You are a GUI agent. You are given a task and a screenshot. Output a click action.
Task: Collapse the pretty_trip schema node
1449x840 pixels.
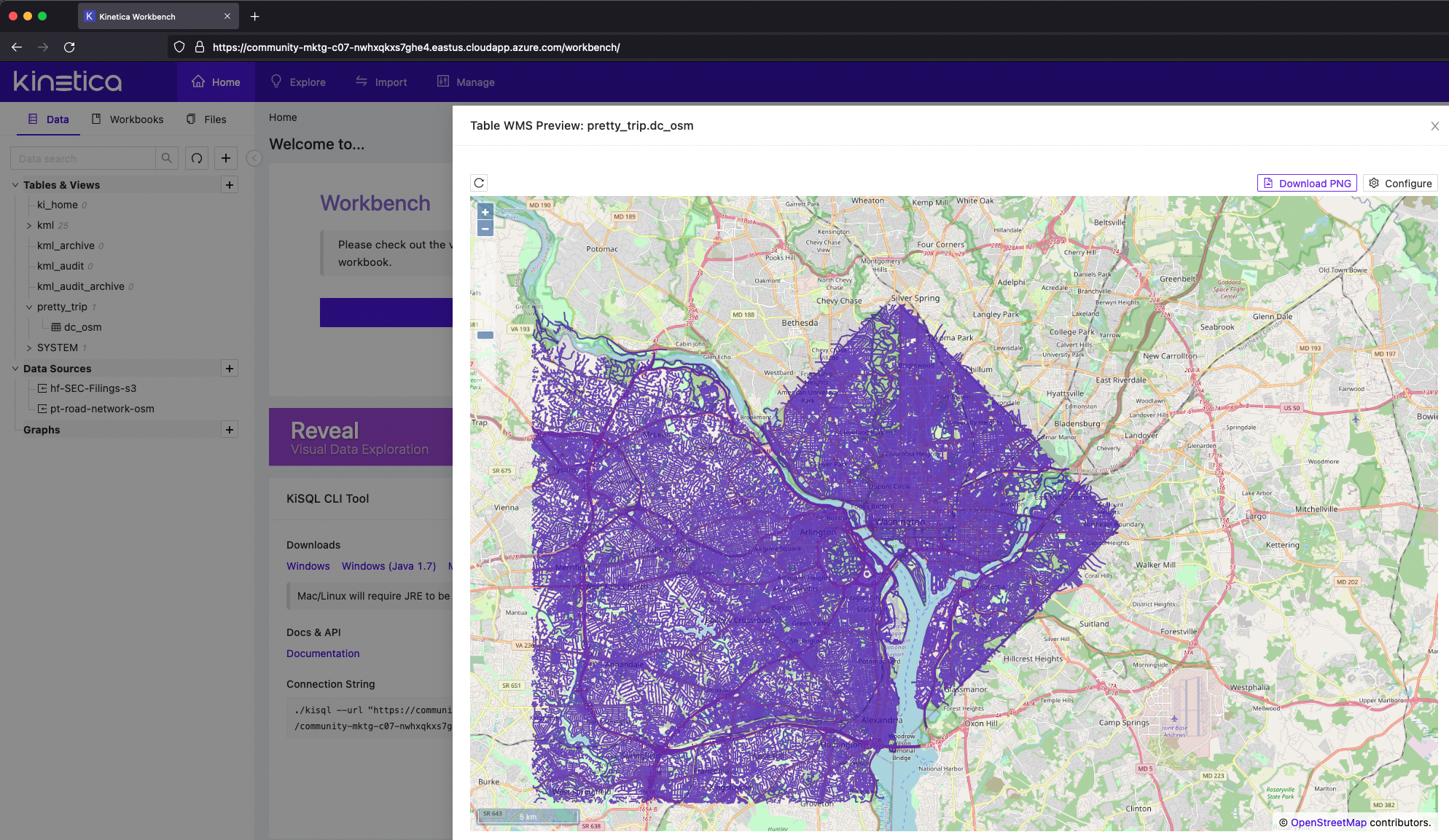(x=29, y=307)
